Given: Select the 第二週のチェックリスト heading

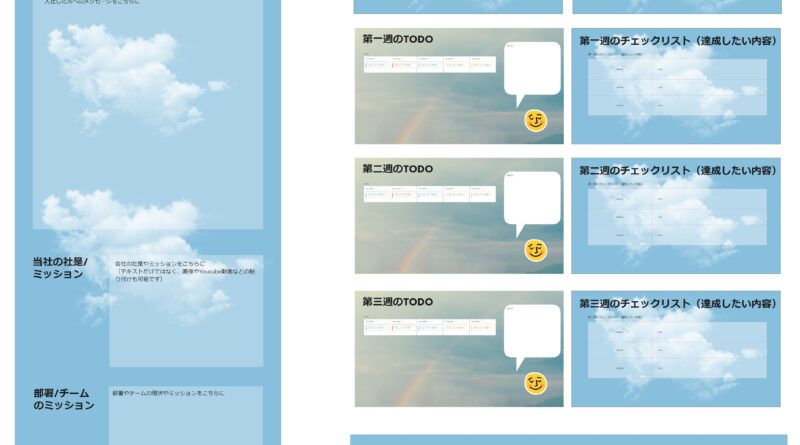Looking at the screenshot, I should (678, 170).
